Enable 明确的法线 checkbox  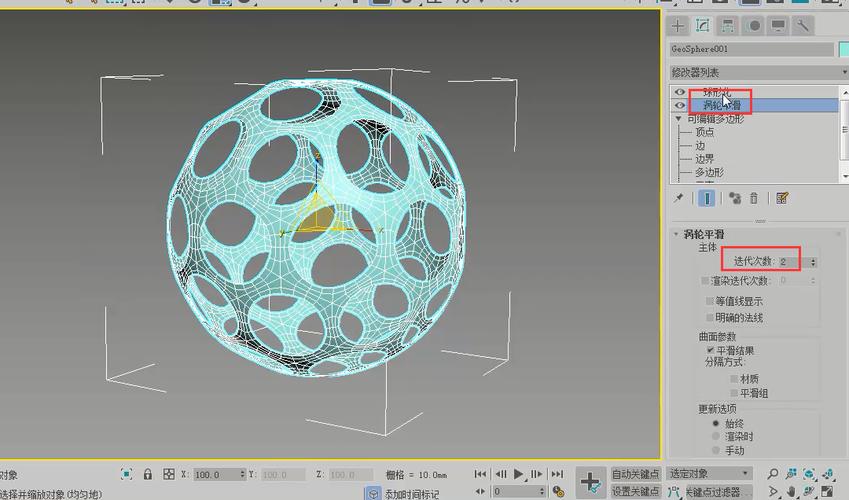pyautogui.click(x=710, y=317)
